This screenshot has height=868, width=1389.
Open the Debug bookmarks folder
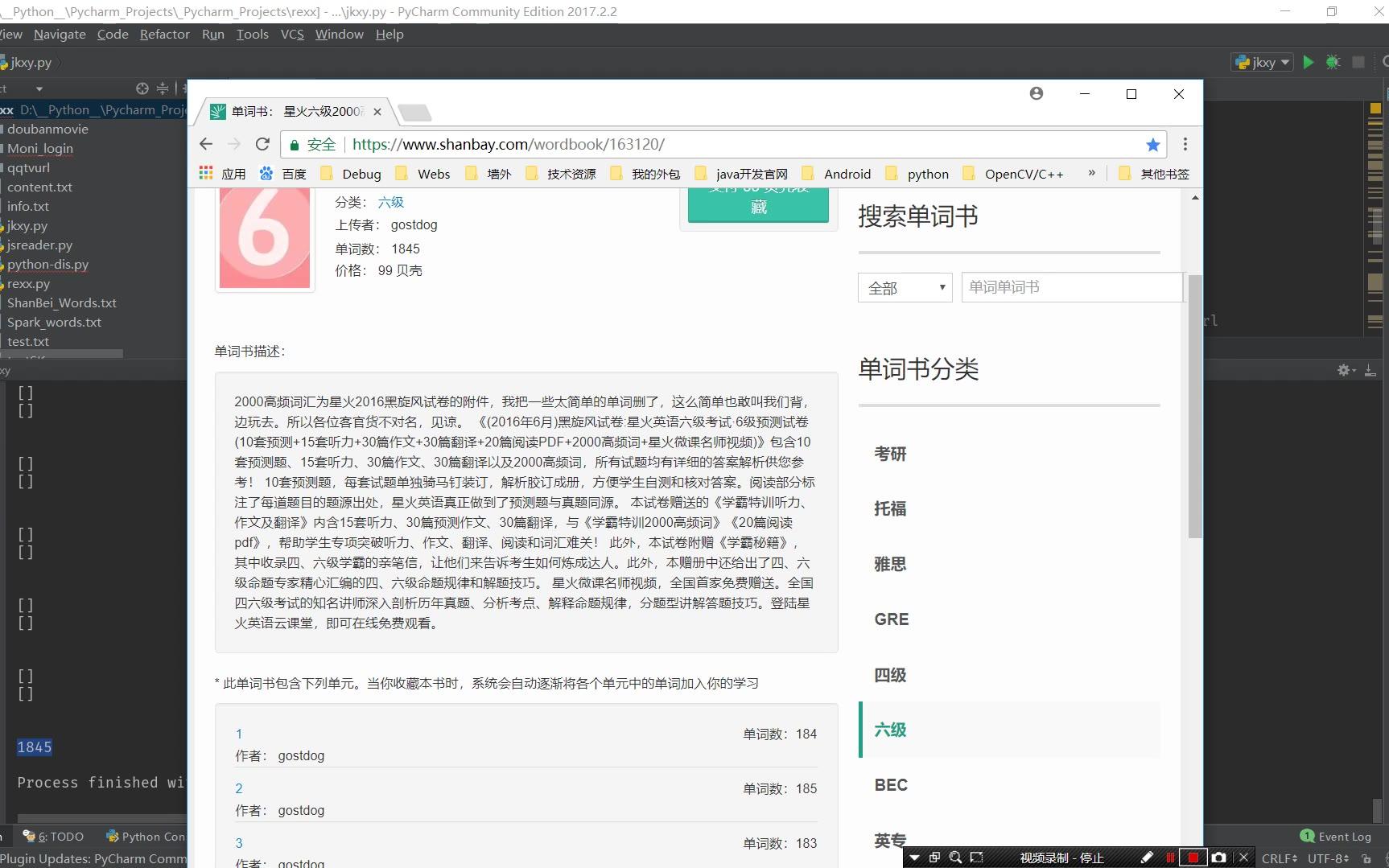(351, 174)
